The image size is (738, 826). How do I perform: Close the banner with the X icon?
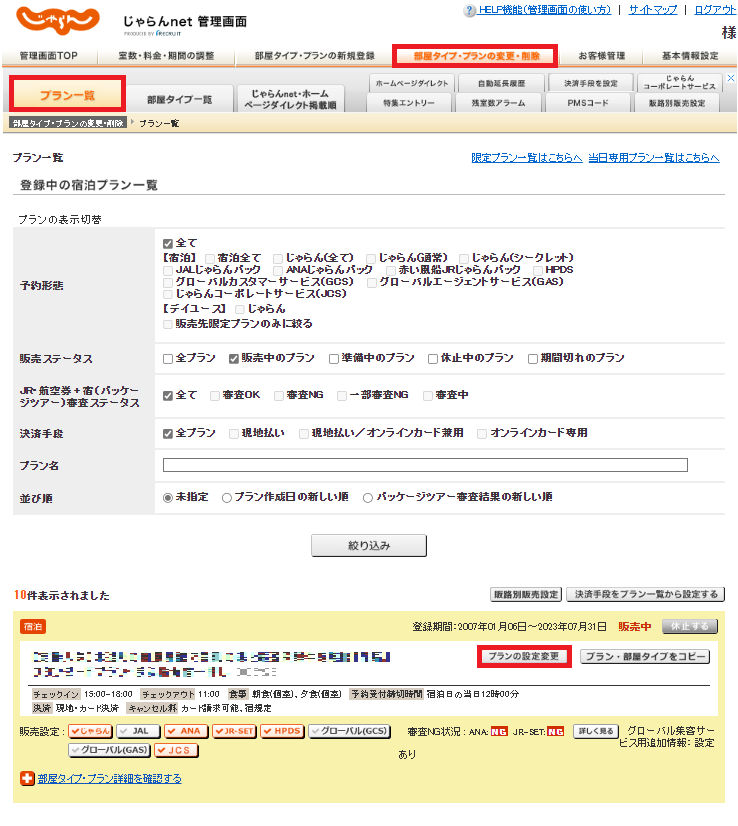[730, 78]
